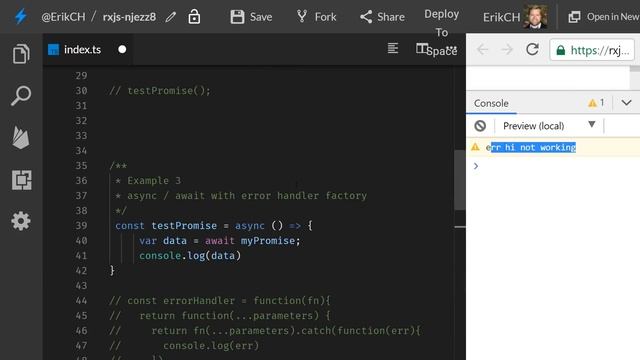Click the StackBlitz lightning bolt logo

click(20, 17)
